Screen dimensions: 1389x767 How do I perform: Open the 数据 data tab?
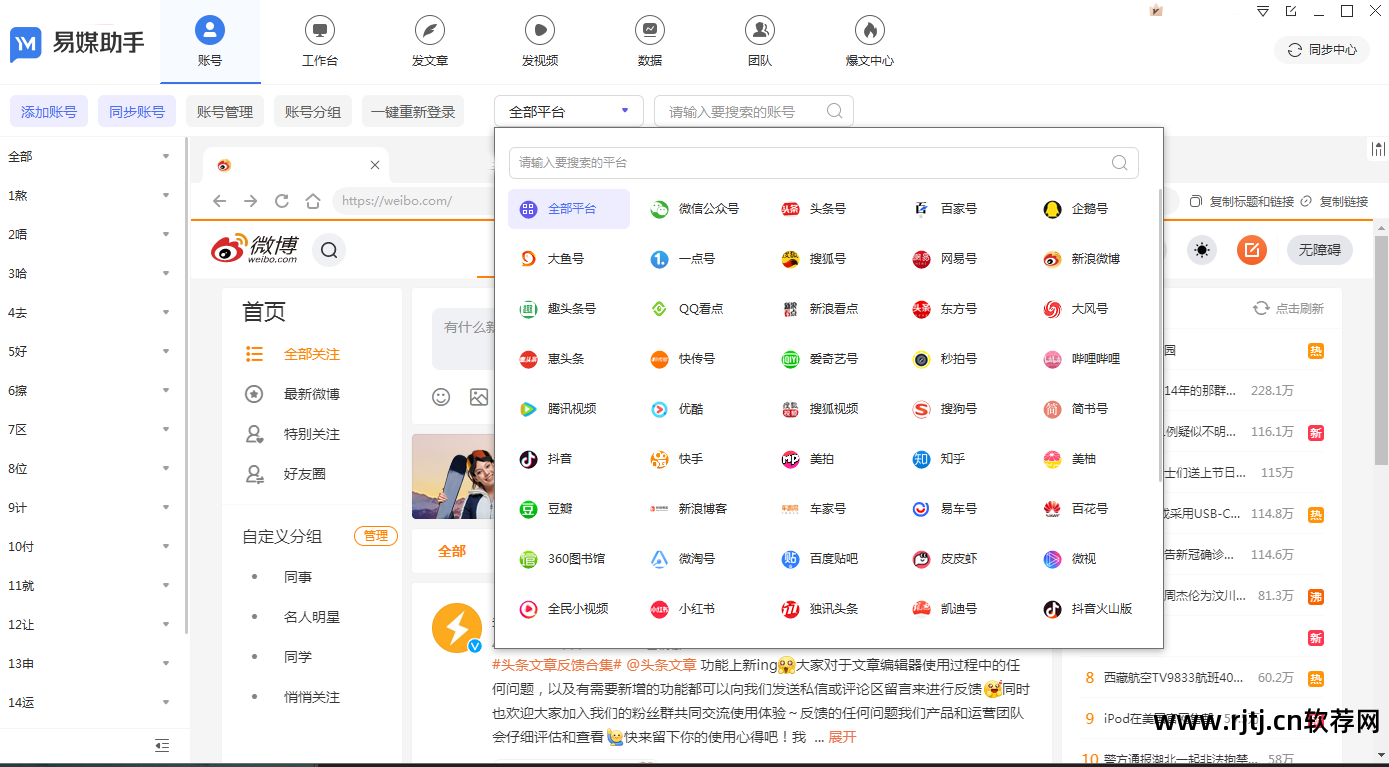[650, 42]
